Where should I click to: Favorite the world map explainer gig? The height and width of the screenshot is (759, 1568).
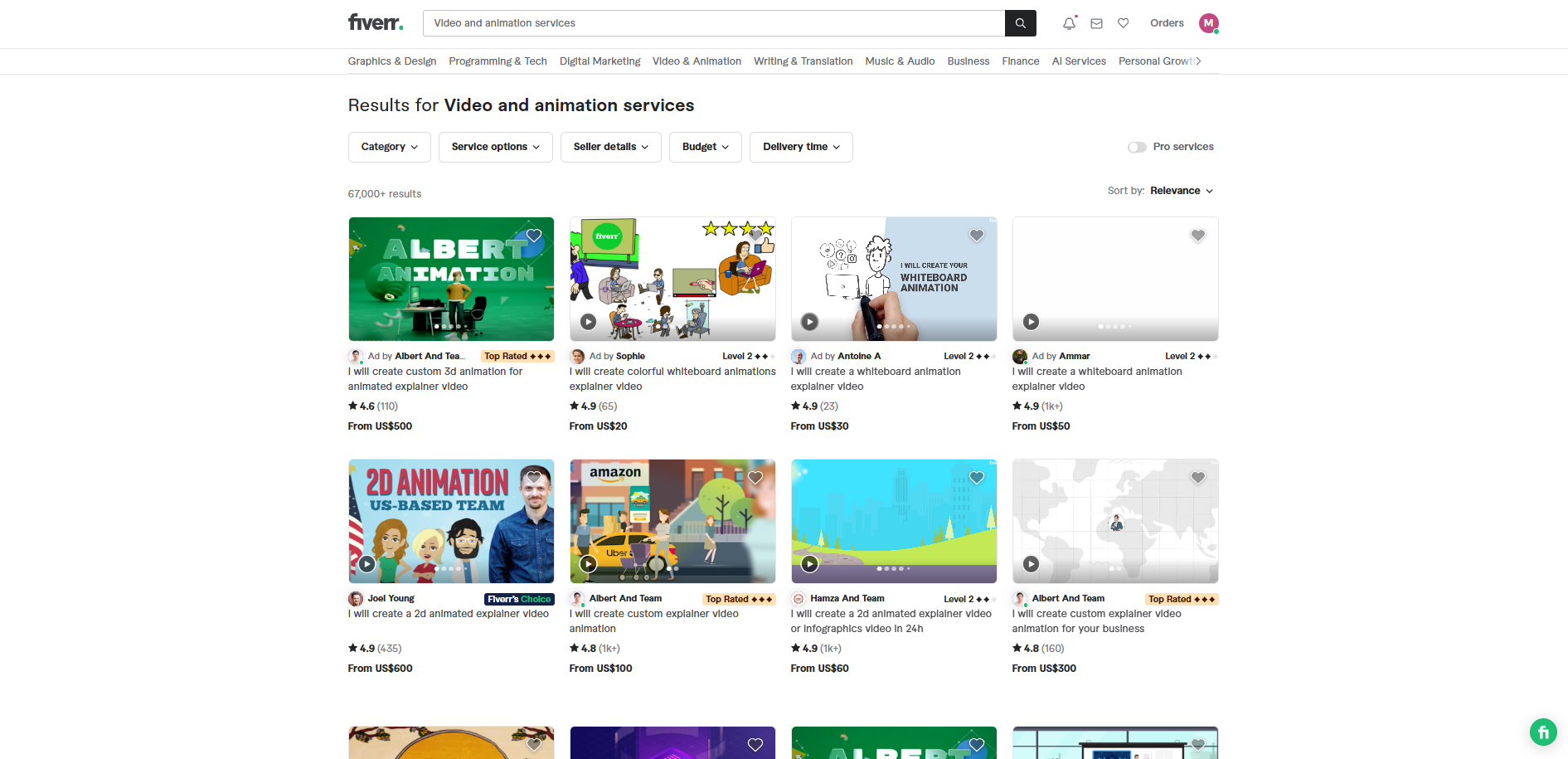pos(1198,478)
